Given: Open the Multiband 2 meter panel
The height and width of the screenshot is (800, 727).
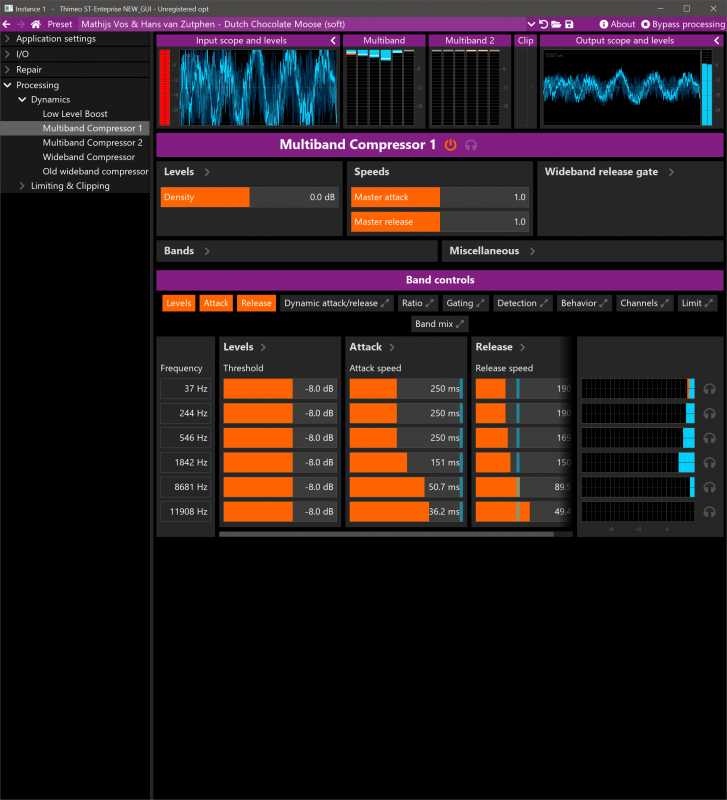Looking at the screenshot, I should pos(469,40).
